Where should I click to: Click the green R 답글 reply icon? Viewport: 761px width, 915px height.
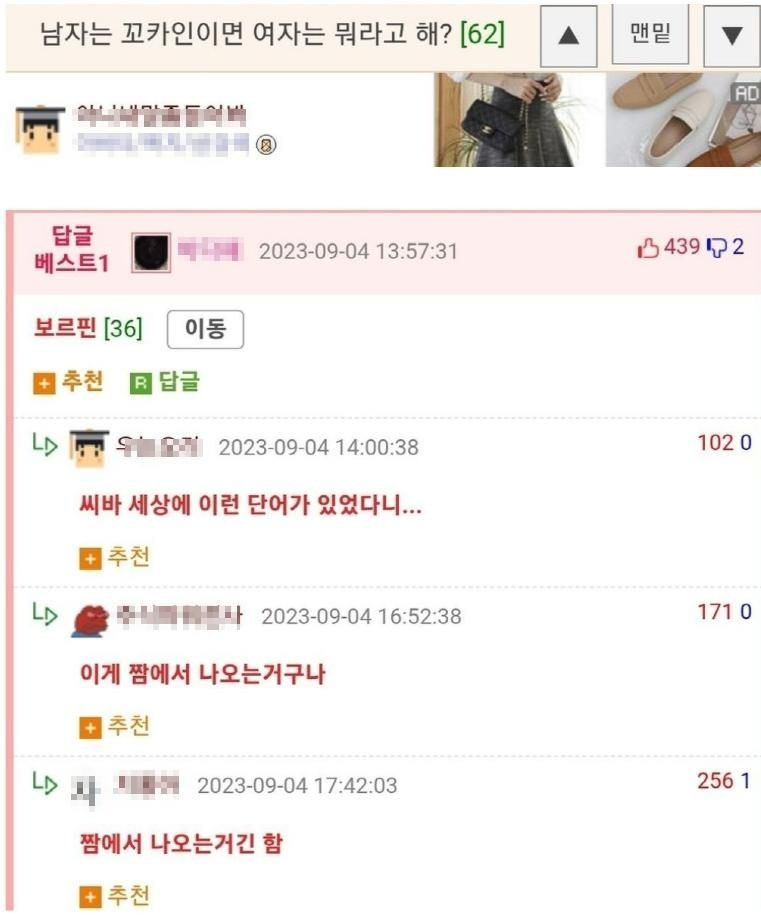tap(164, 382)
